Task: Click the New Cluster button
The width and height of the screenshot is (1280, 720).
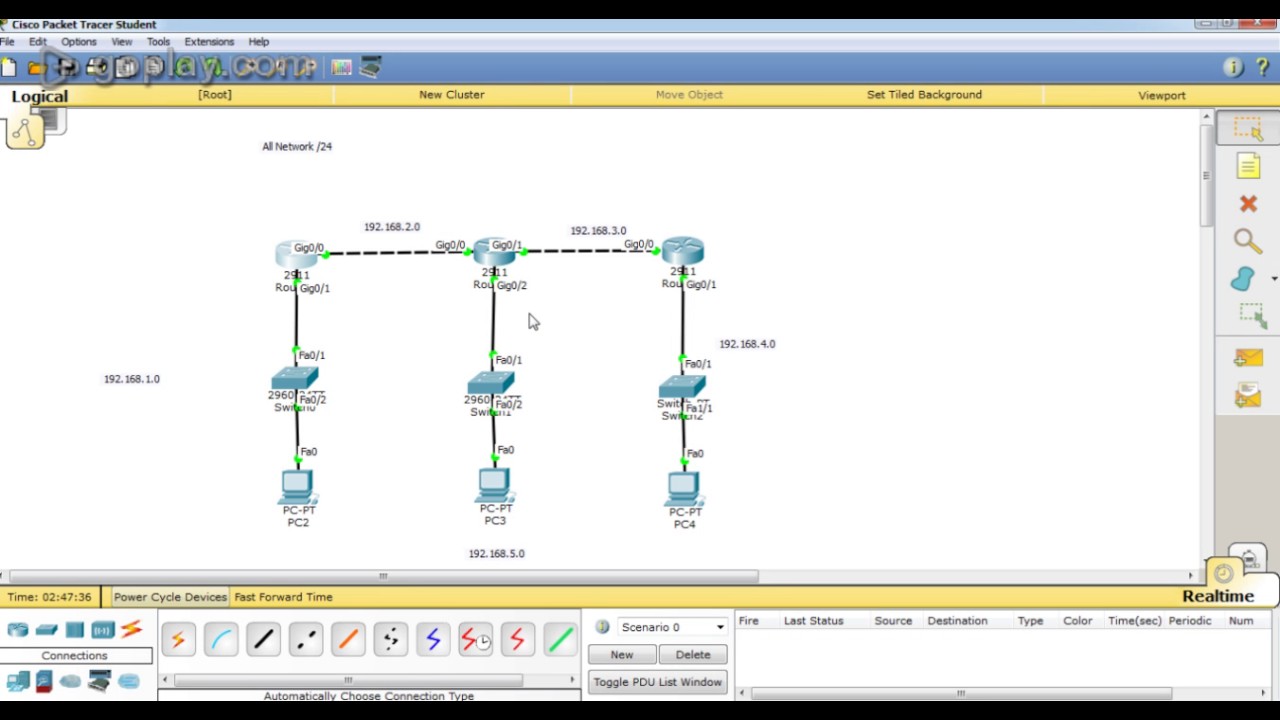Action: coord(452,95)
